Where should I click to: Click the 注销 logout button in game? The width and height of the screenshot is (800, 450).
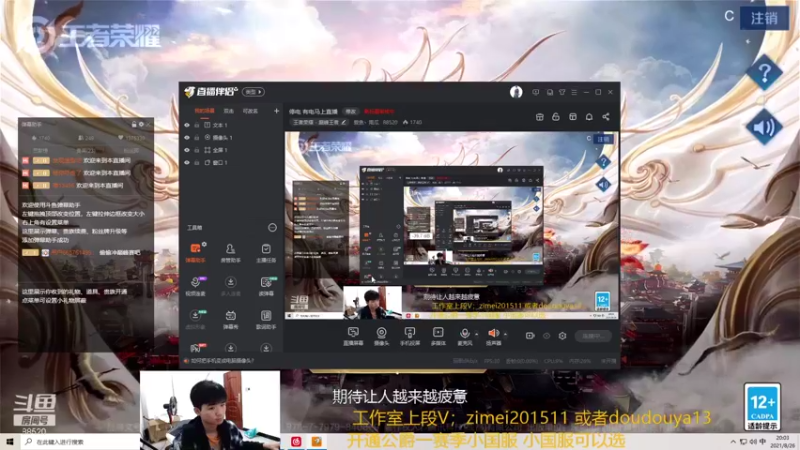pos(764,18)
